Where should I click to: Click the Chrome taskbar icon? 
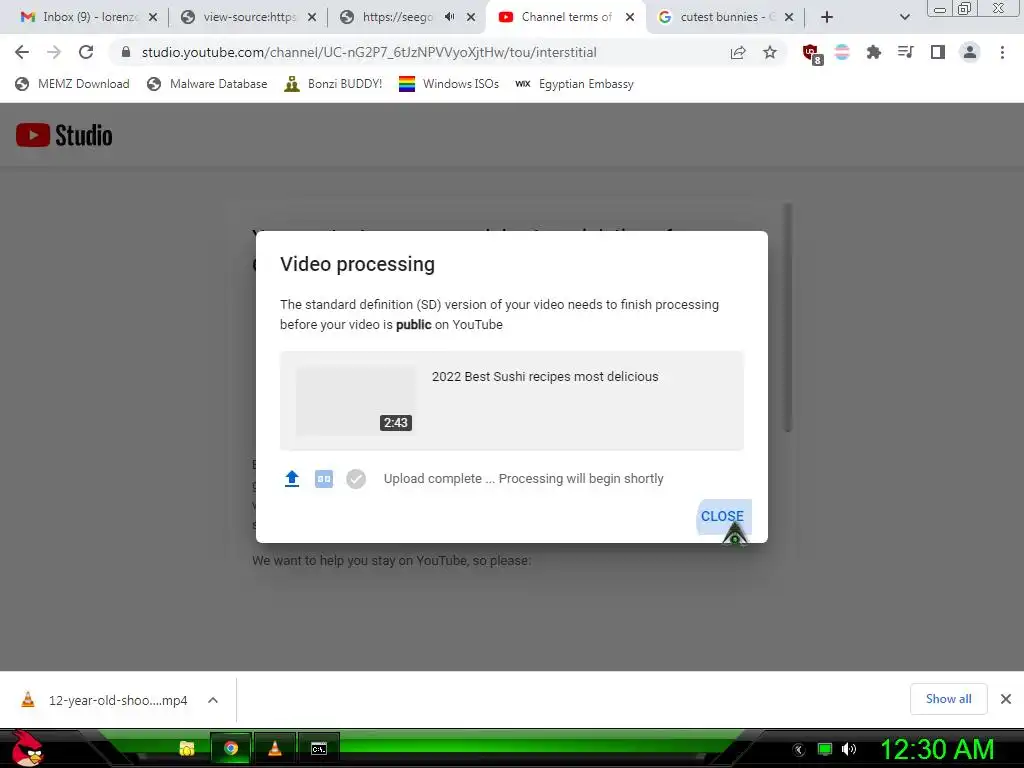231,748
